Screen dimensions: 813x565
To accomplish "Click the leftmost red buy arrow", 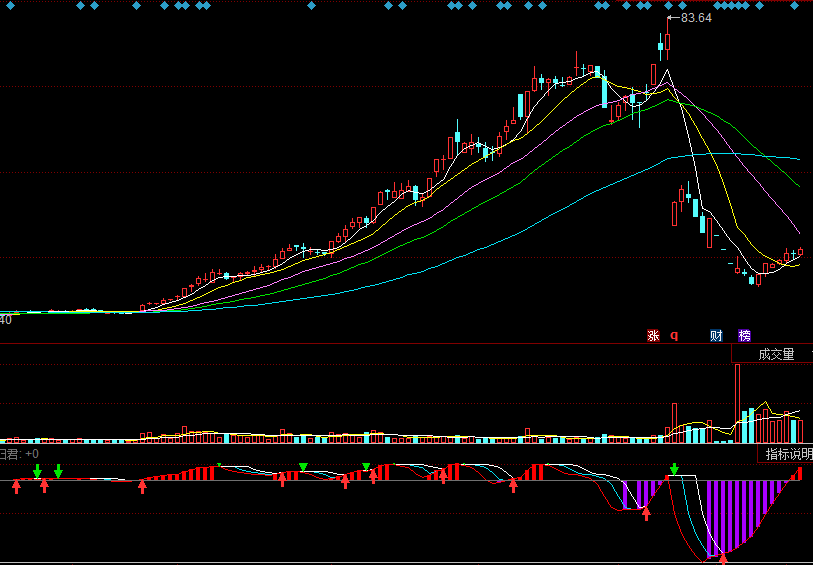I will (x=16, y=486).
